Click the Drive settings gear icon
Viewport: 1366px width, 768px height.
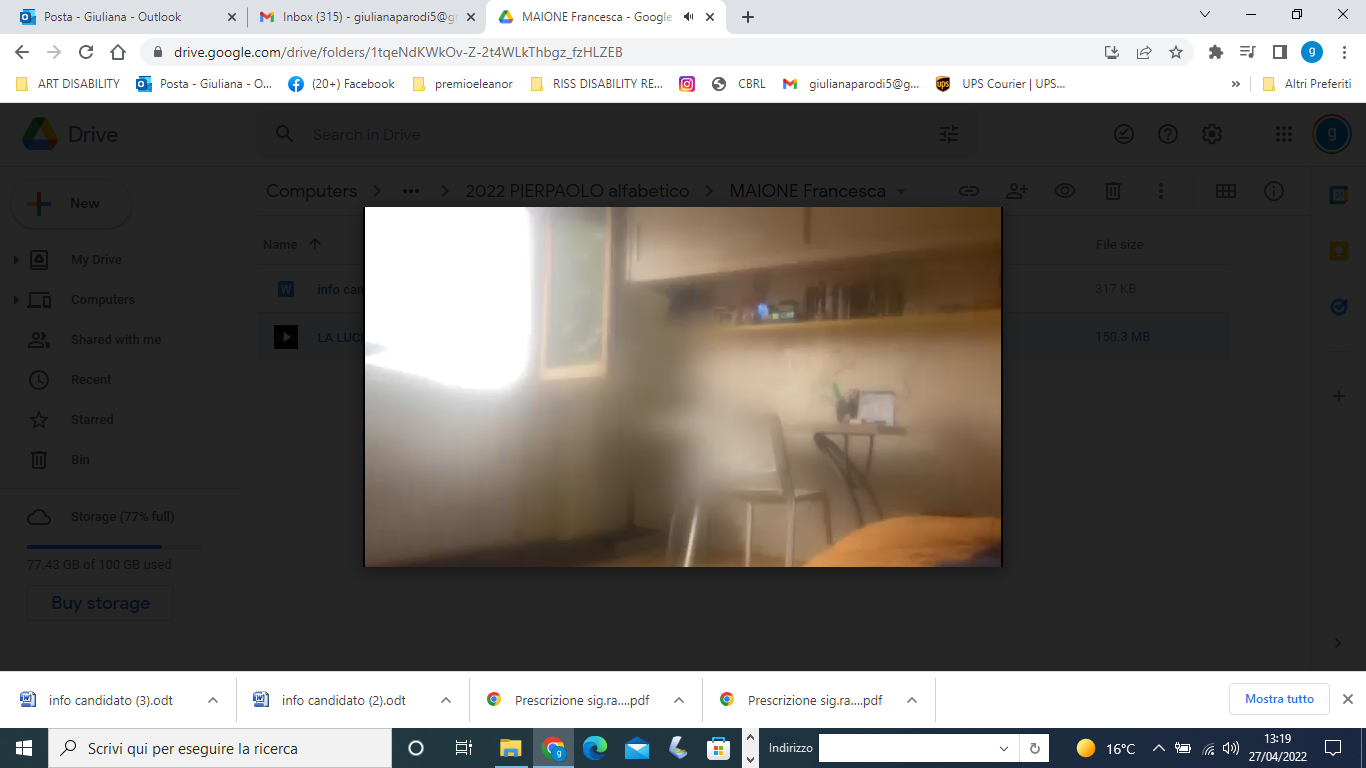tap(1212, 134)
